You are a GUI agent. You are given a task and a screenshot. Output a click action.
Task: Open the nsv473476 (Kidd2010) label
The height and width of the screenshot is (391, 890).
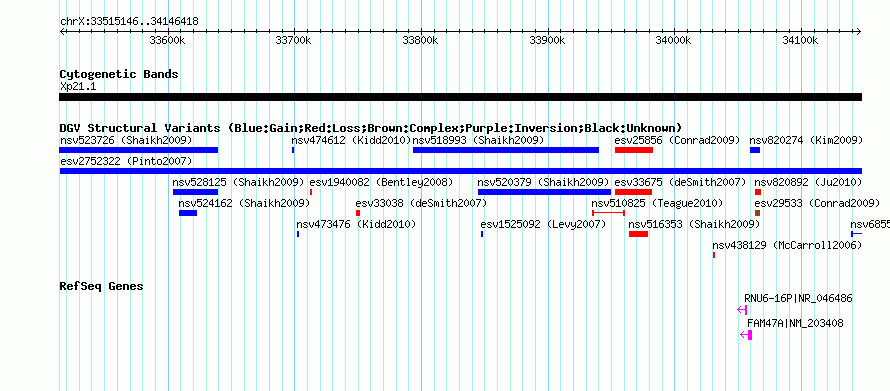click(356, 224)
